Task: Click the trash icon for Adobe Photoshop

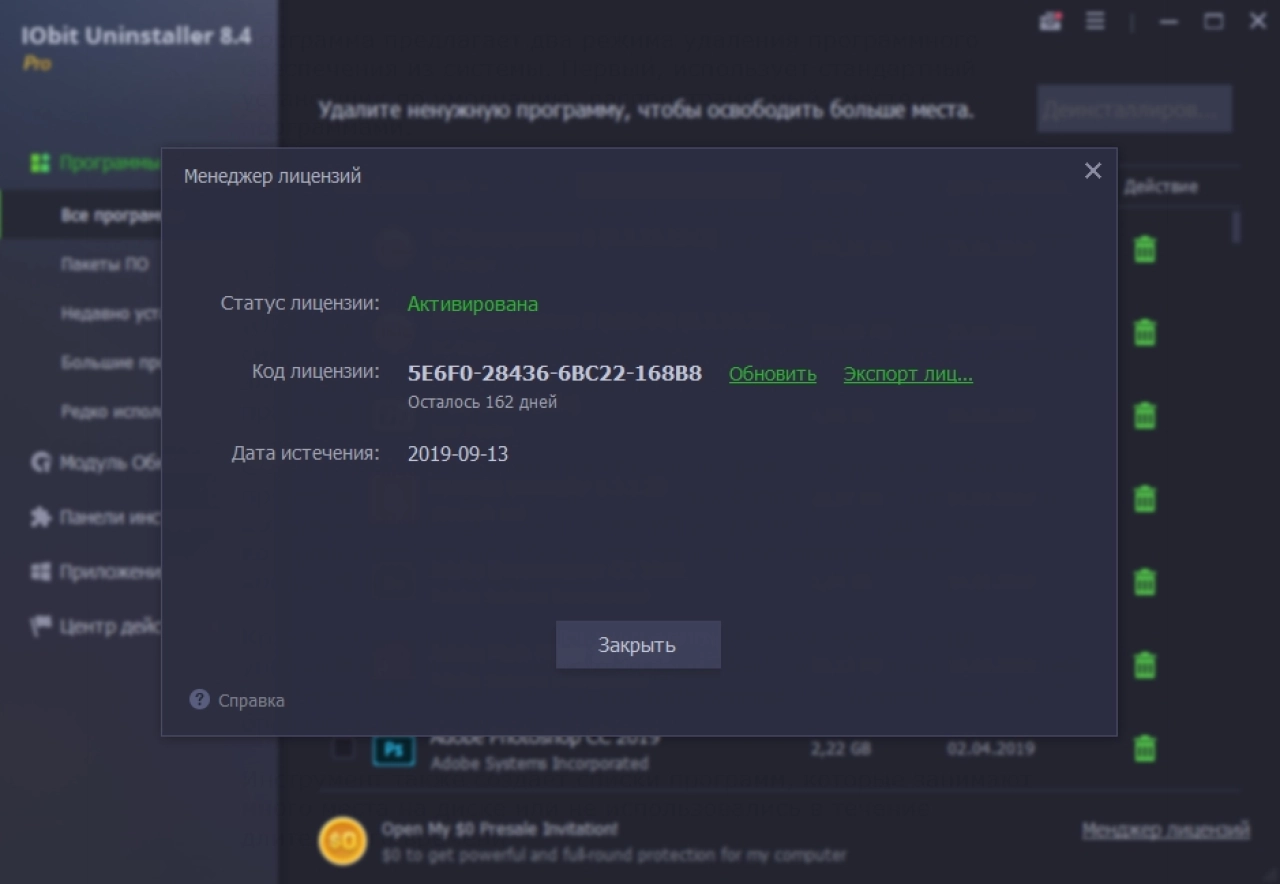Action: point(1144,748)
